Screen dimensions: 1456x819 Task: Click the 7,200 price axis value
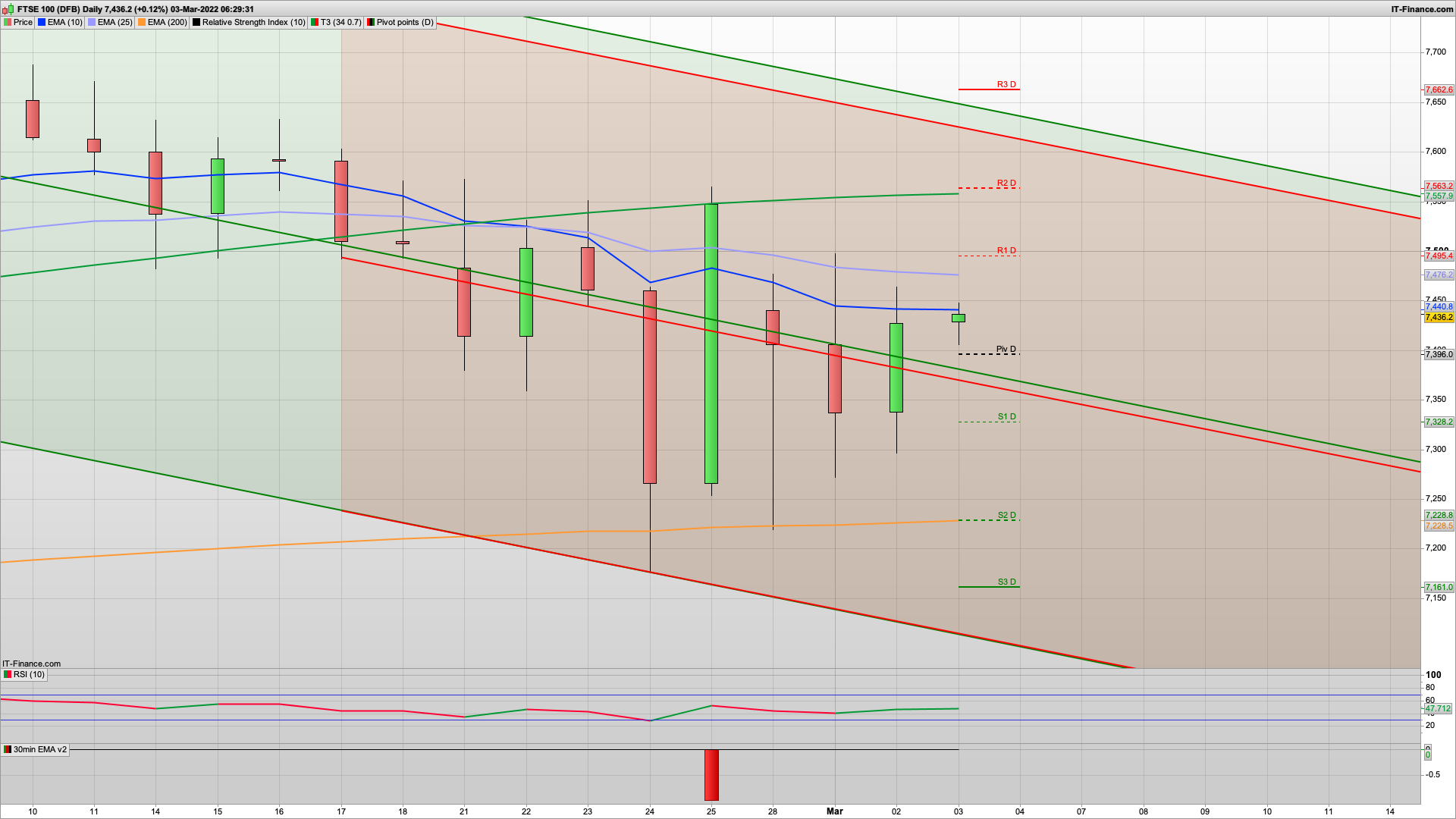(x=1436, y=548)
